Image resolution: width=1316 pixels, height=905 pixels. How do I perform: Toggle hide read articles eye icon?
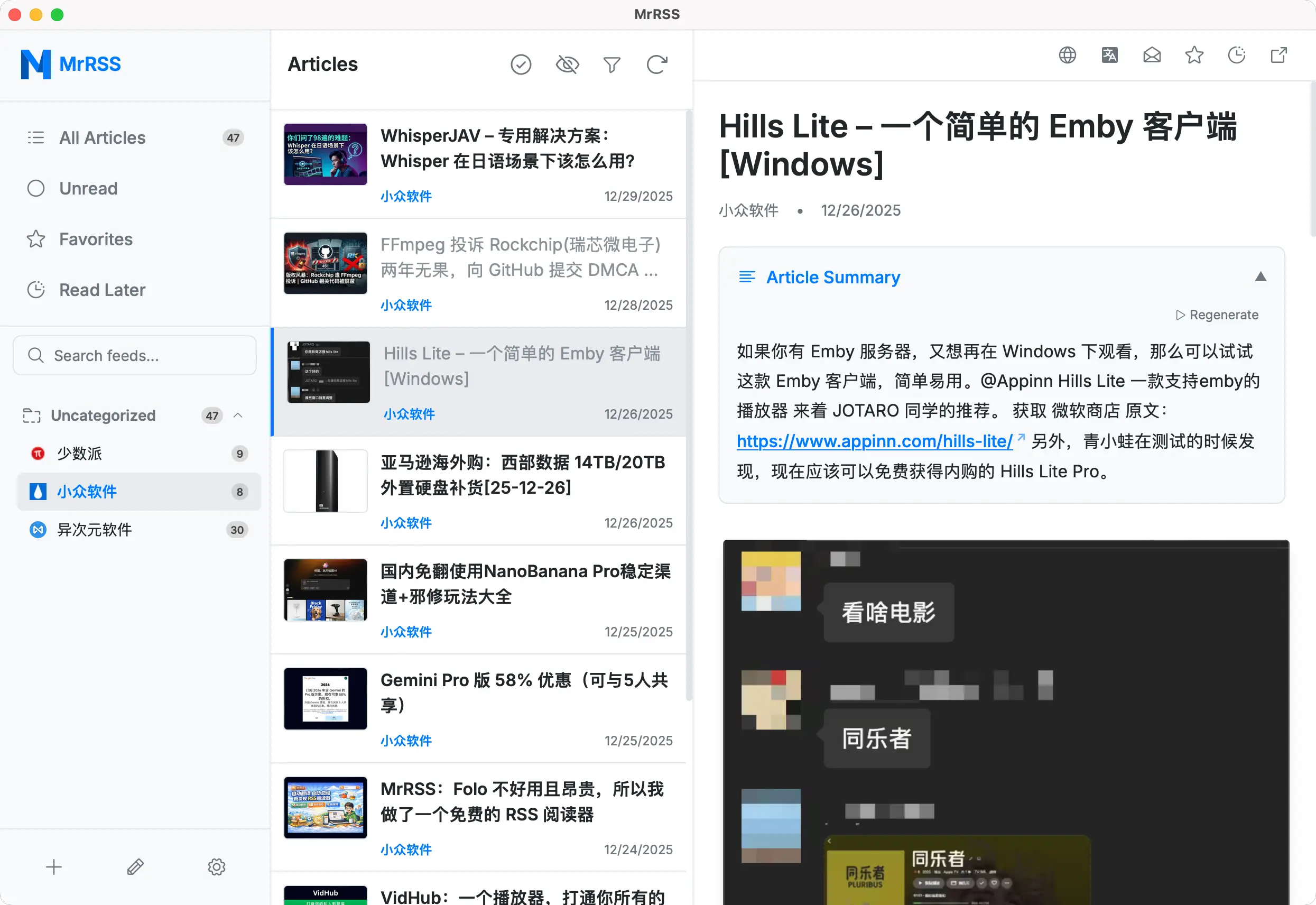(x=567, y=64)
